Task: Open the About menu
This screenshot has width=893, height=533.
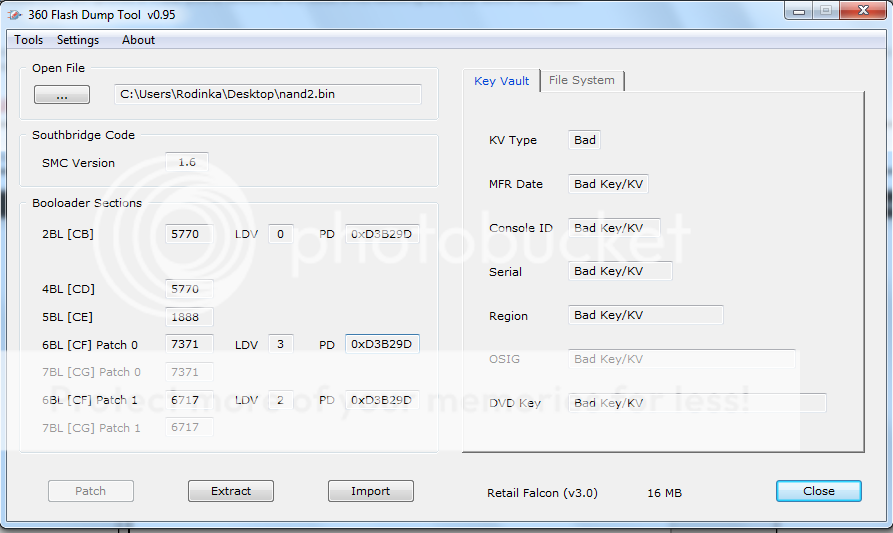Action: point(138,40)
